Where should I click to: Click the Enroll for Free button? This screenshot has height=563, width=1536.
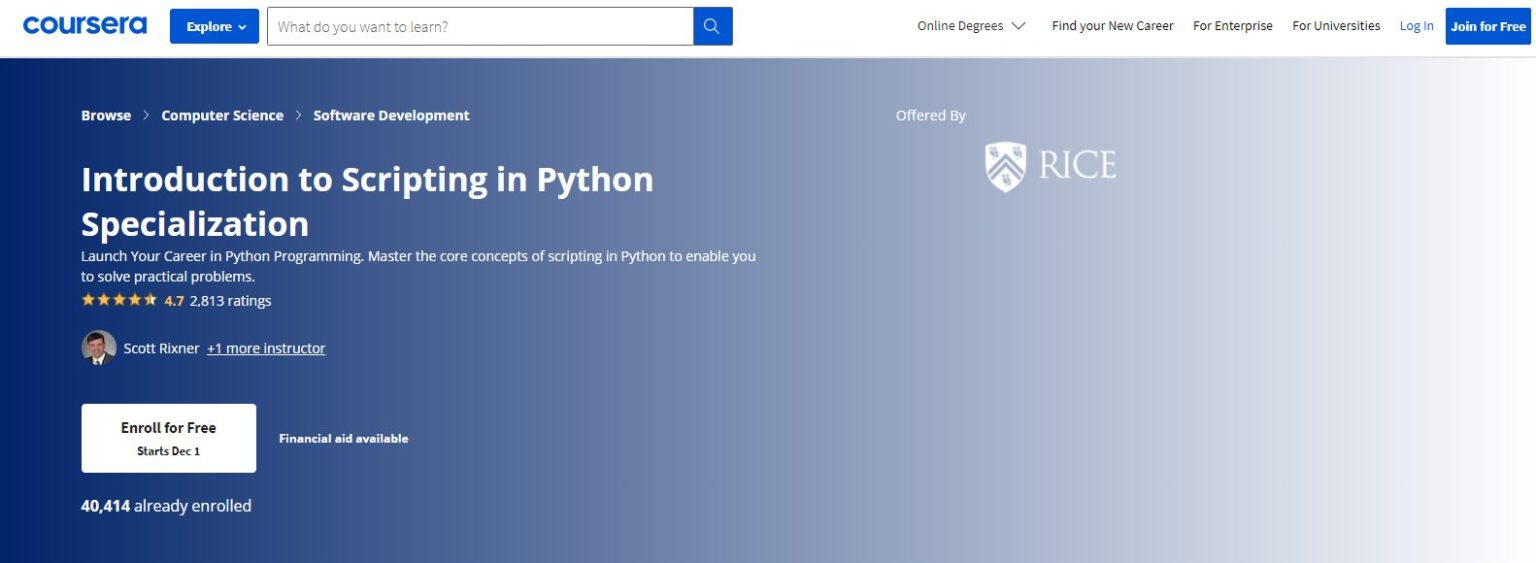(168, 438)
